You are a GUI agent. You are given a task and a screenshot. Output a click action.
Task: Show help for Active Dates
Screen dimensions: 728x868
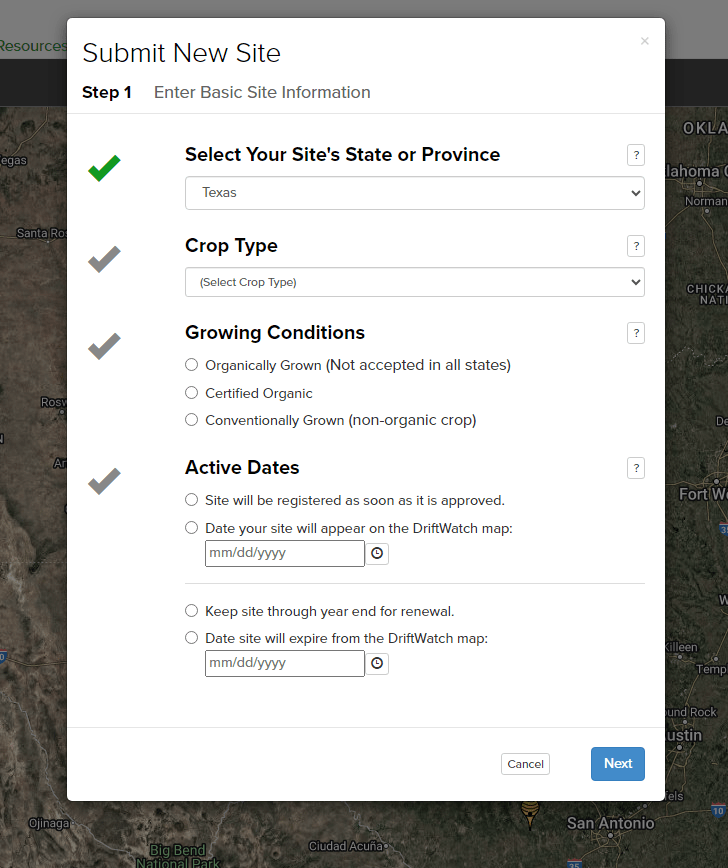(x=635, y=468)
